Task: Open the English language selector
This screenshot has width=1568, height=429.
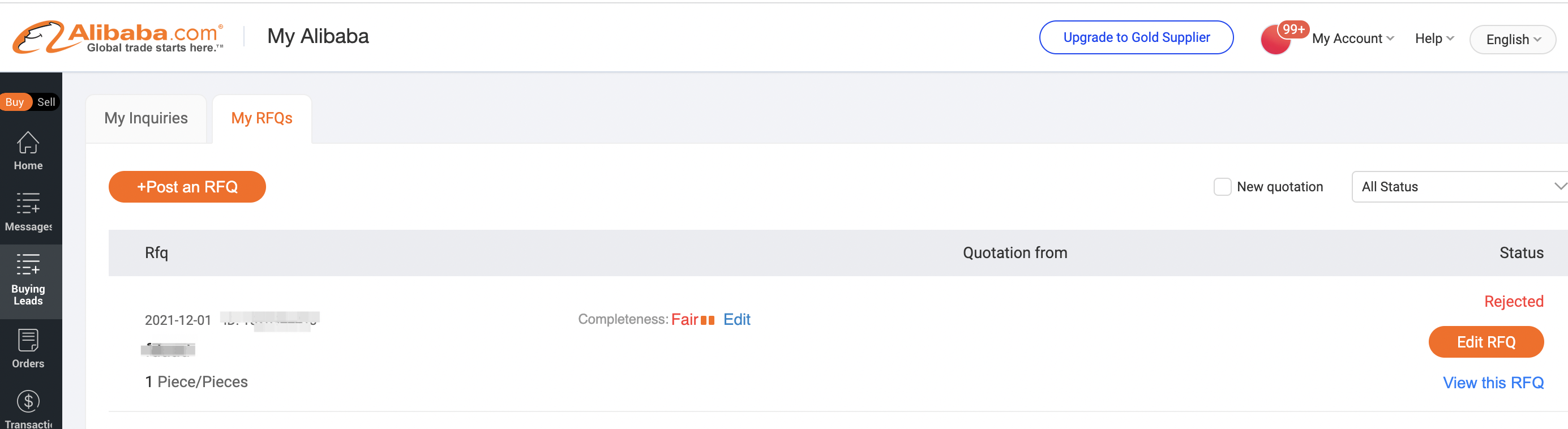Action: coord(1513,40)
